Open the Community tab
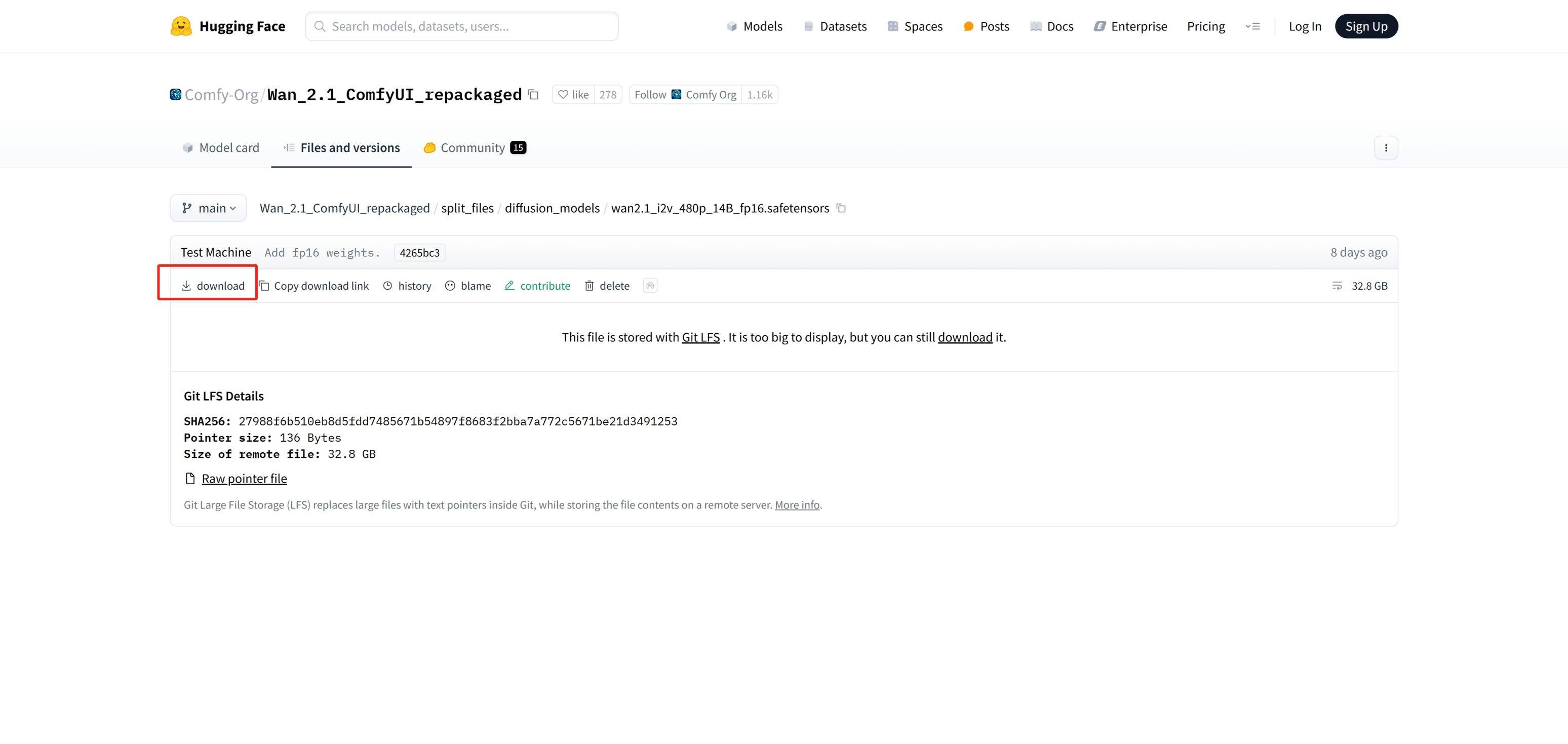The width and height of the screenshot is (1568, 744). (474, 148)
